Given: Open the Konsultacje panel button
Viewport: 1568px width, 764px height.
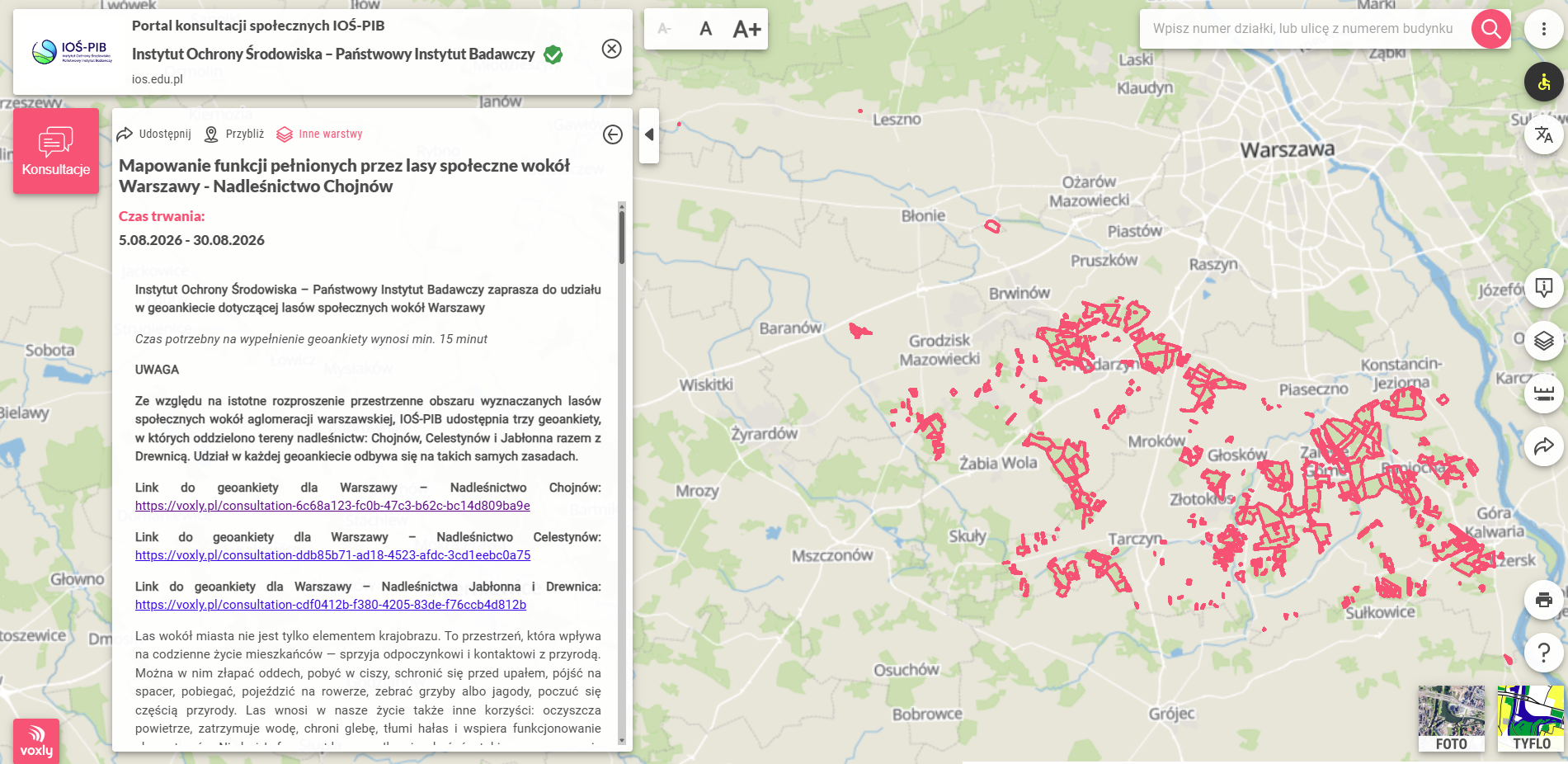Looking at the screenshot, I should pos(56,151).
